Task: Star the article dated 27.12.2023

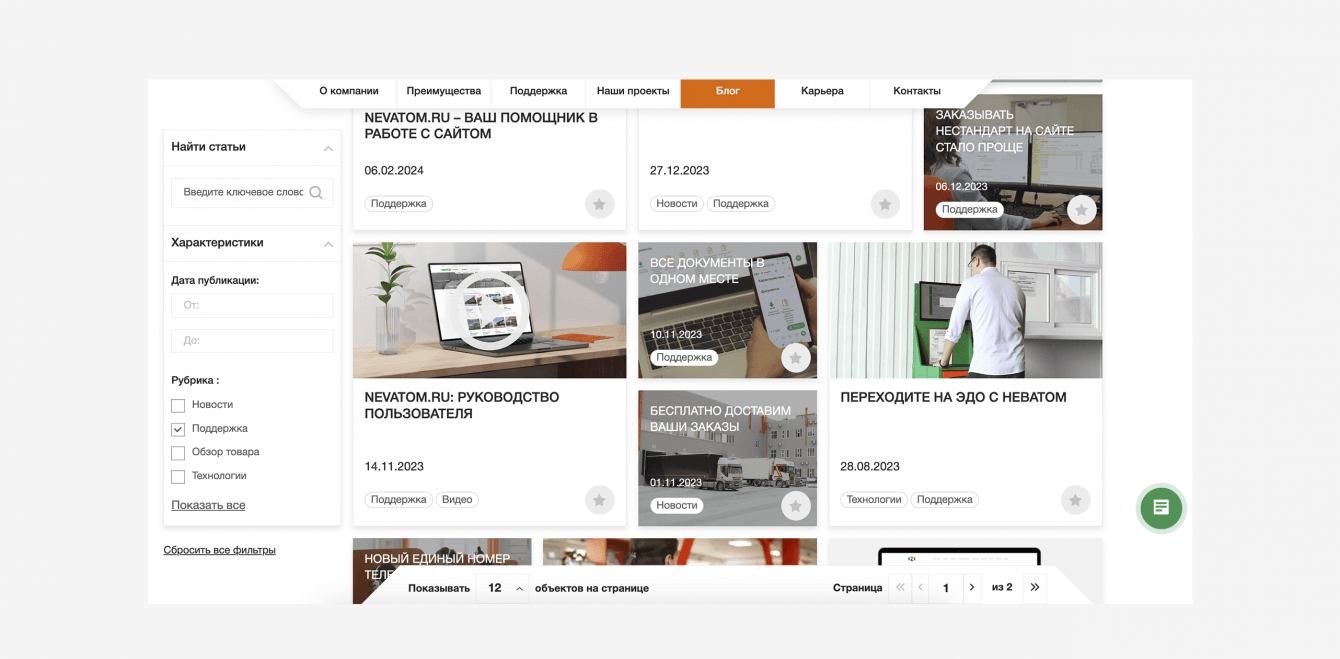Action: [x=885, y=204]
